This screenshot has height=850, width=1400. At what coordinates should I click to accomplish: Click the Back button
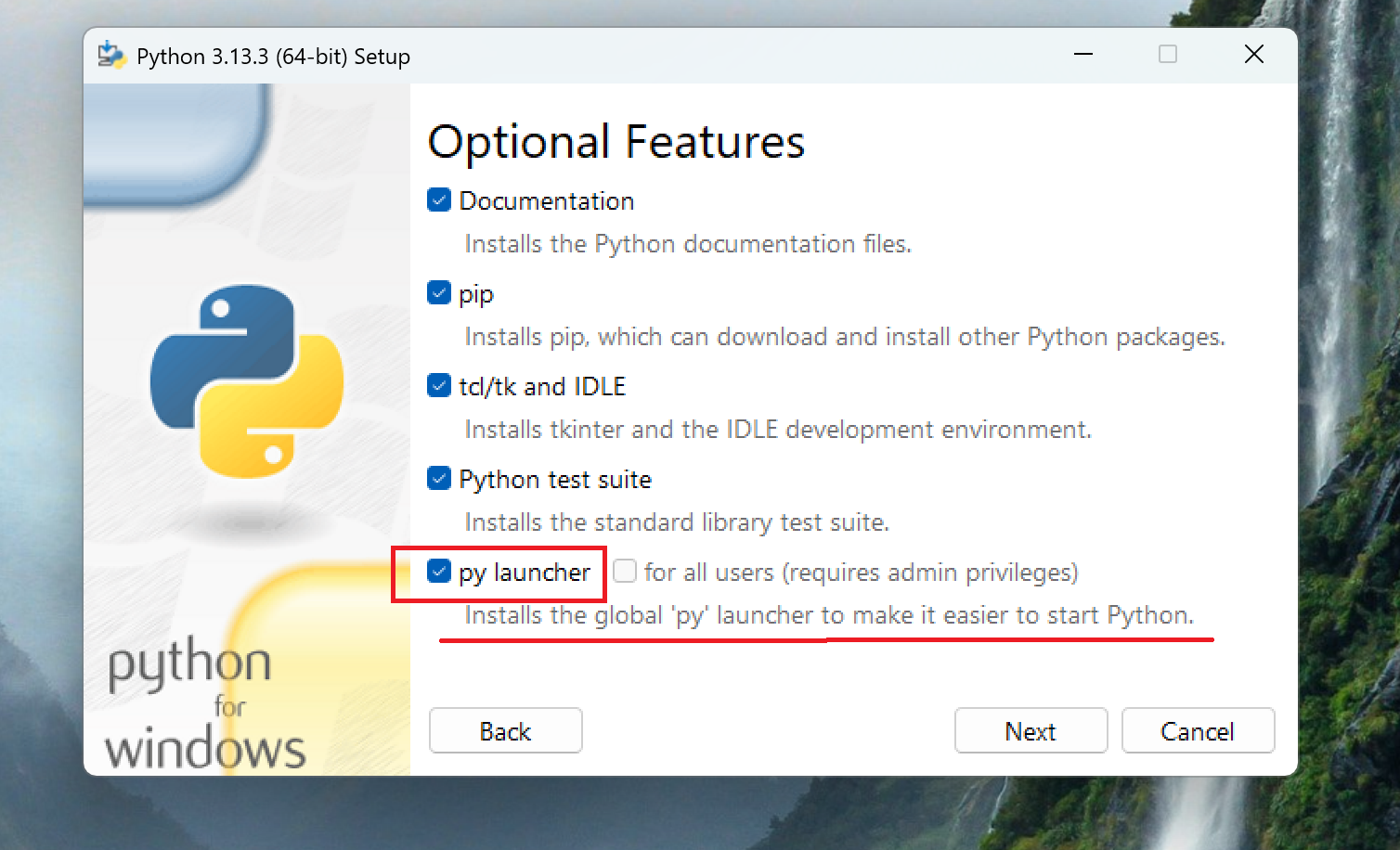[x=506, y=731]
